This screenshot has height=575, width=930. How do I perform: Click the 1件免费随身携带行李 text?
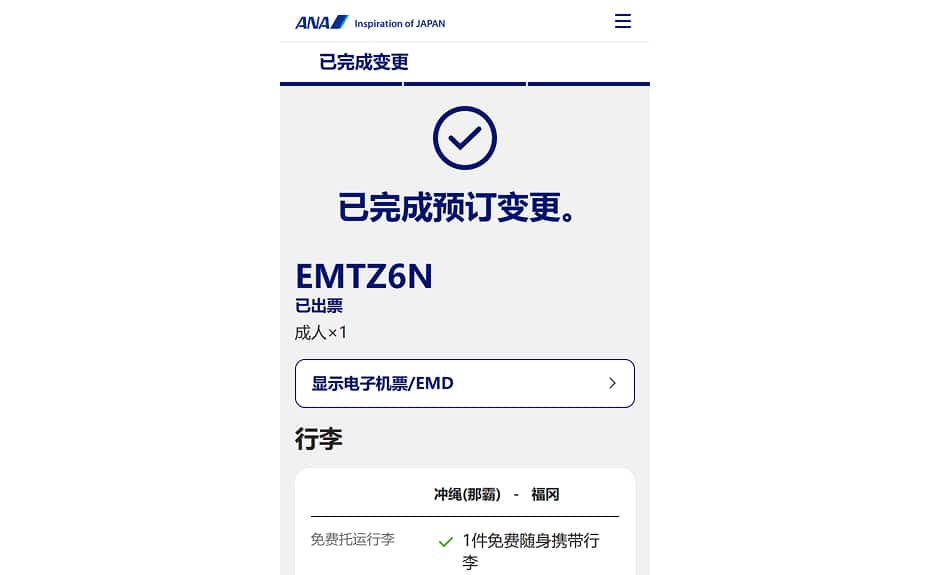[531, 551]
